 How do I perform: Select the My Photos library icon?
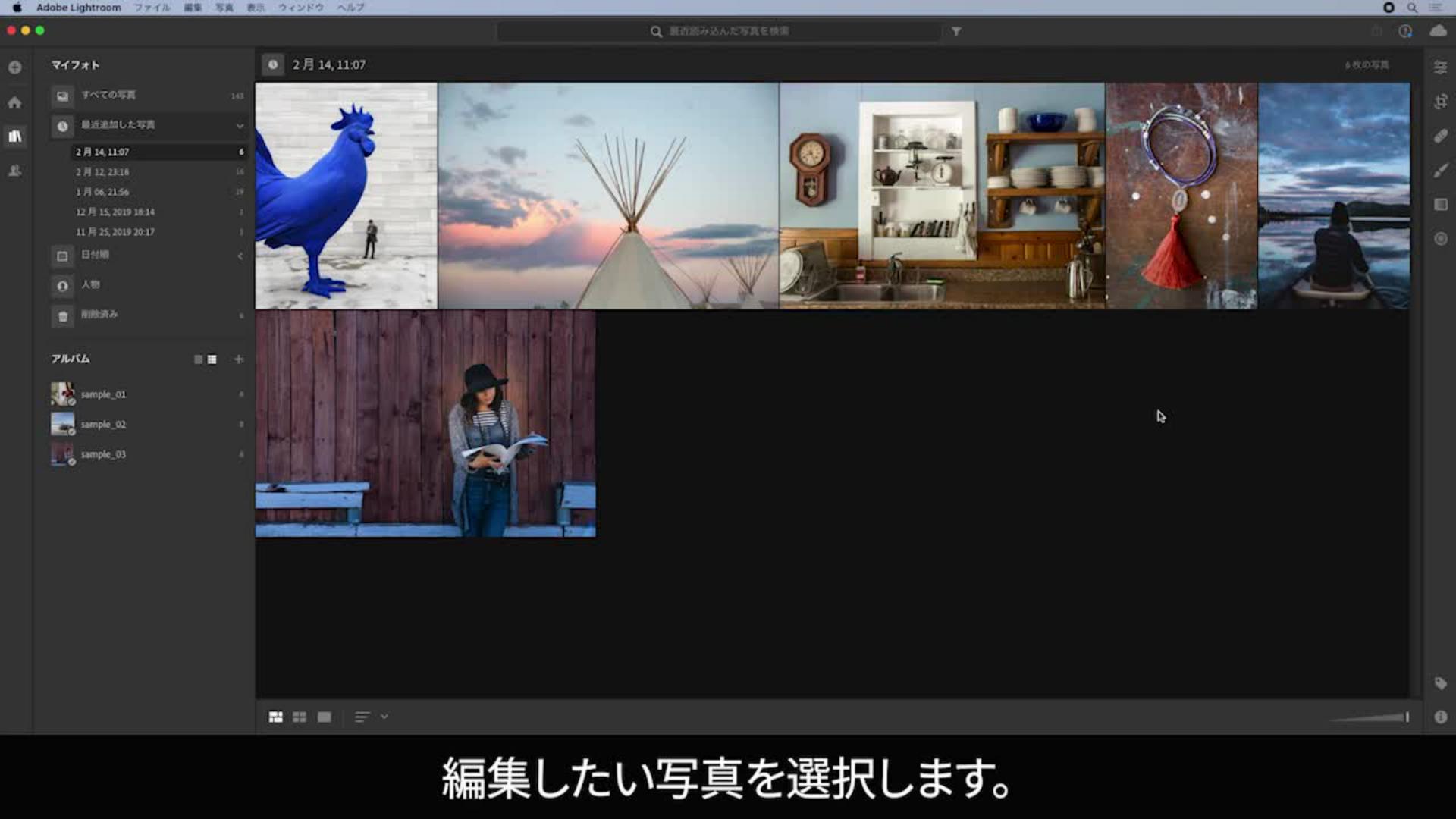pos(14,136)
